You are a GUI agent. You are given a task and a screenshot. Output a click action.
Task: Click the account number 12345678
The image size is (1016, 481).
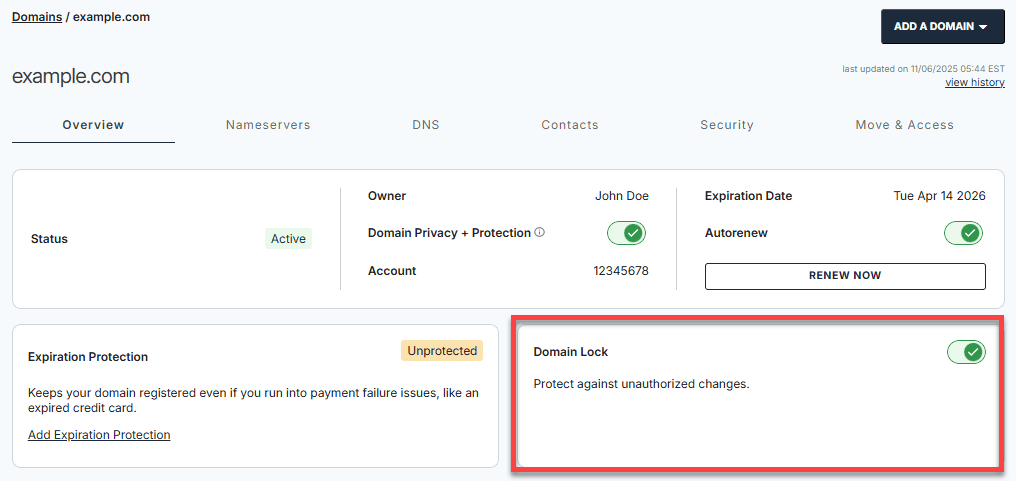621,271
